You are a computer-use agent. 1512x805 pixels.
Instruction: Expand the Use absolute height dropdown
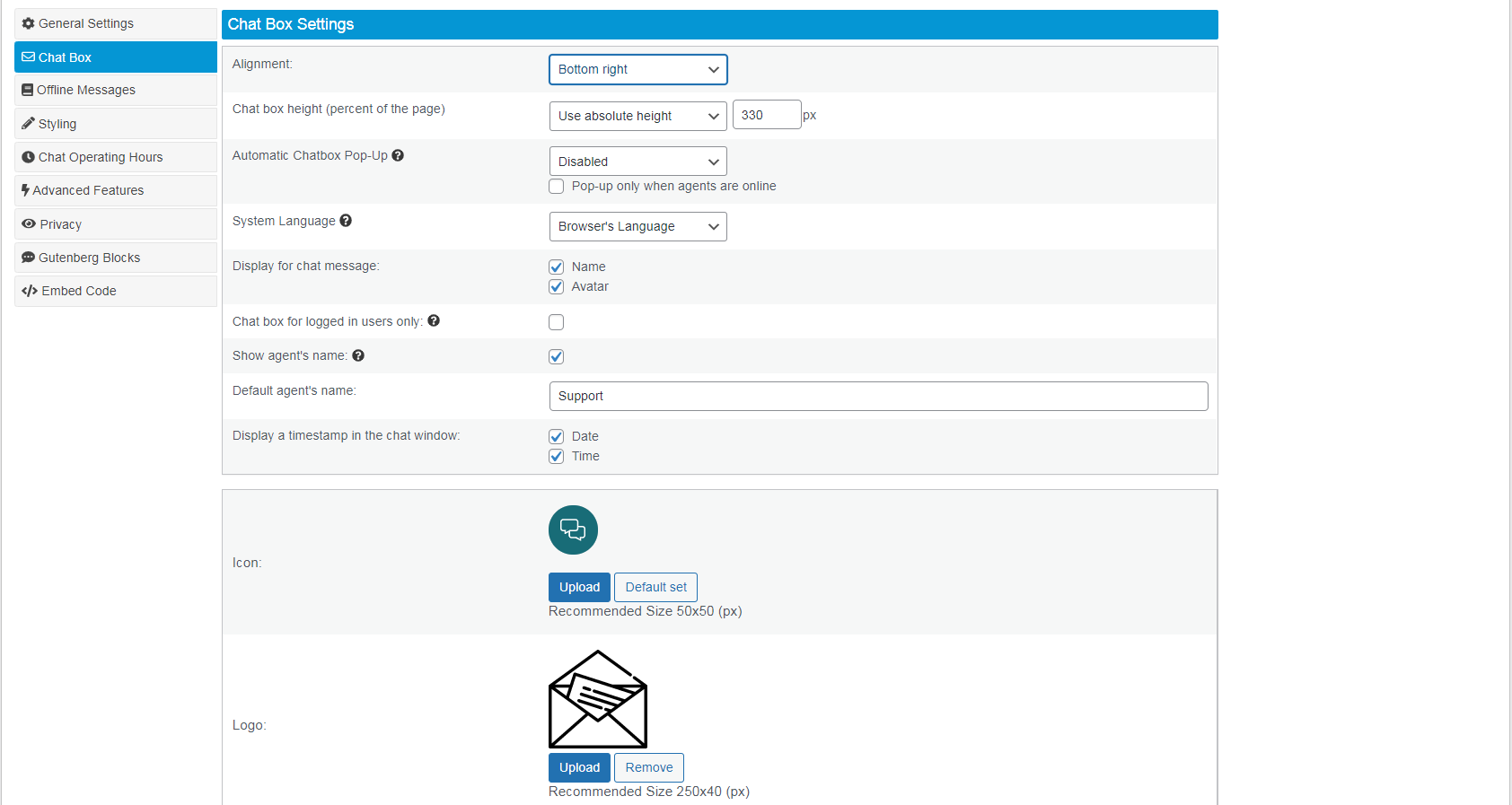[x=637, y=116]
